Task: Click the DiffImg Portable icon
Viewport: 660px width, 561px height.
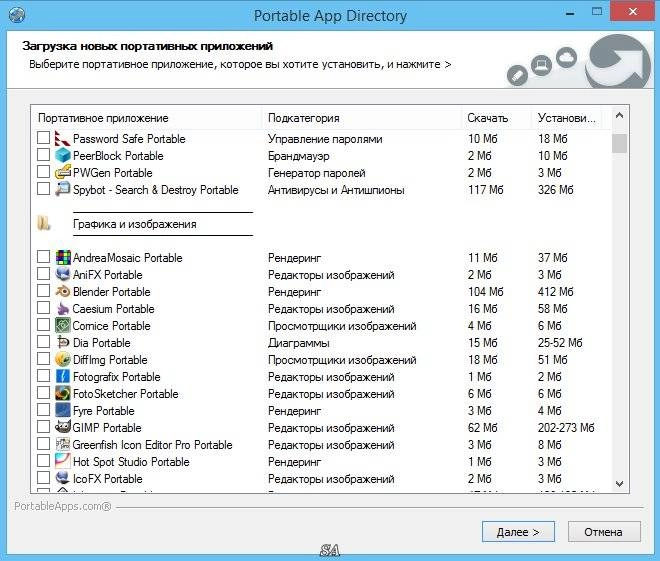Action: click(63, 359)
